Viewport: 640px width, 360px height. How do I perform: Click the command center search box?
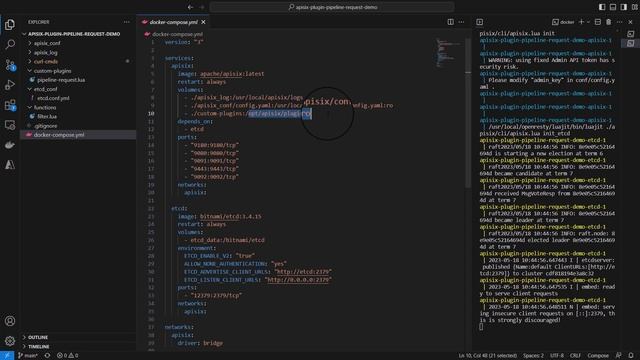coord(332,7)
